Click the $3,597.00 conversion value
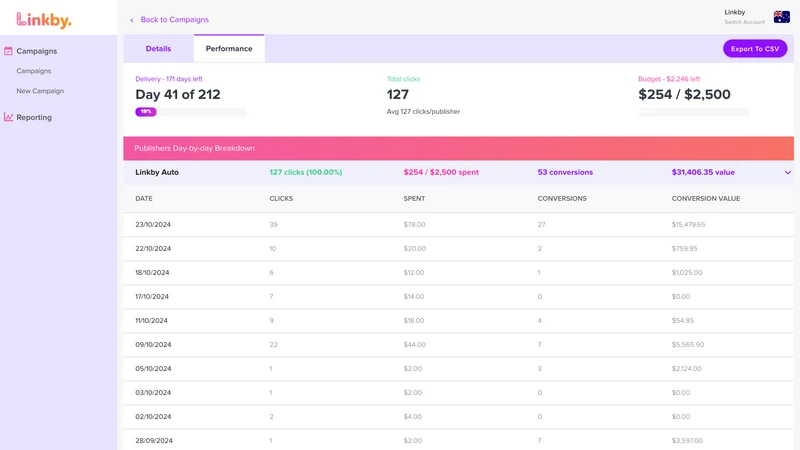Image resolution: width=800 pixels, height=450 pixels. pyautogui.click(x=687, y=440)
